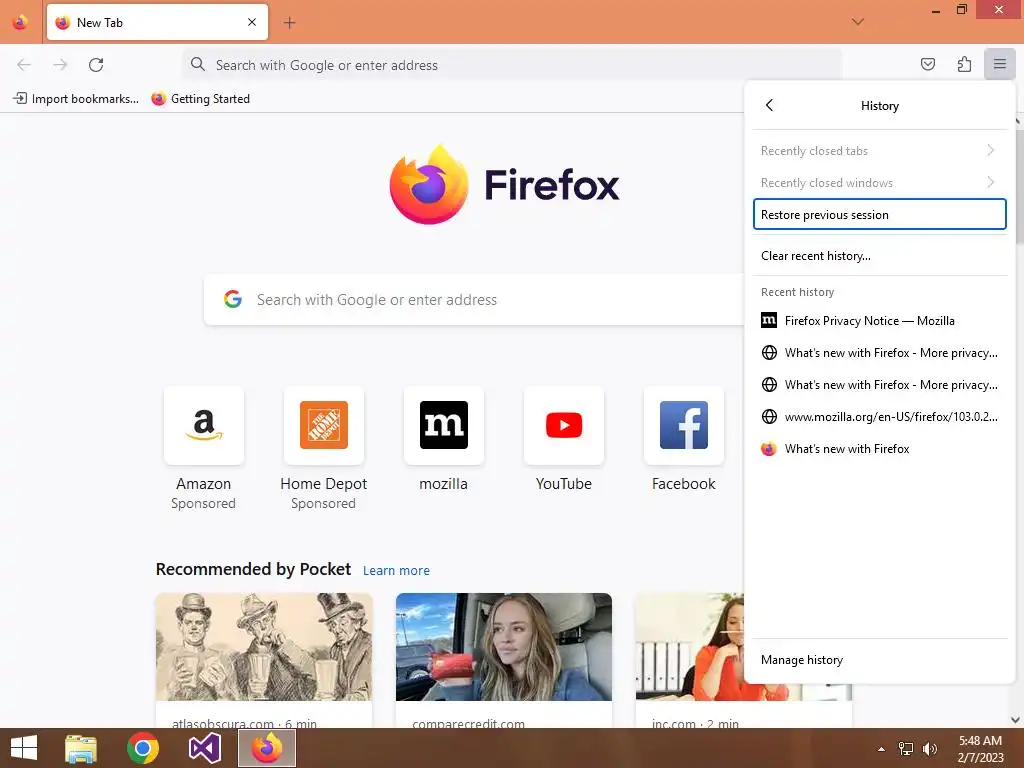Open Firefox View pinned tab icon
Screen dimensions: 1024x768
(20, 22)
